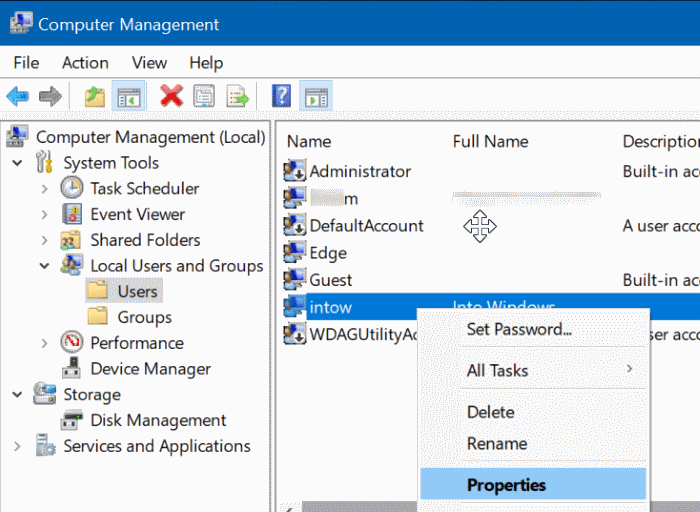This screenshot has width=700, height=512.
Task: Select the DefaultAccount user row
Action: 490,226
